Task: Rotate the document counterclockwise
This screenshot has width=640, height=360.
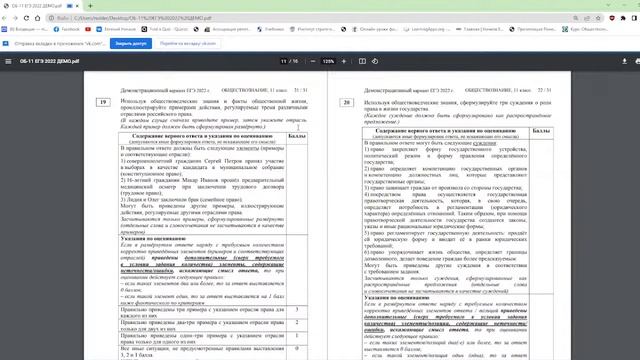Action: tap(375, 61)
